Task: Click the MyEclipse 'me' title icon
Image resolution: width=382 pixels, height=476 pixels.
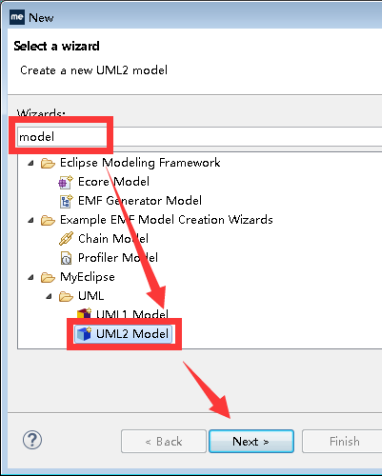Action: [x=17, y=17]
